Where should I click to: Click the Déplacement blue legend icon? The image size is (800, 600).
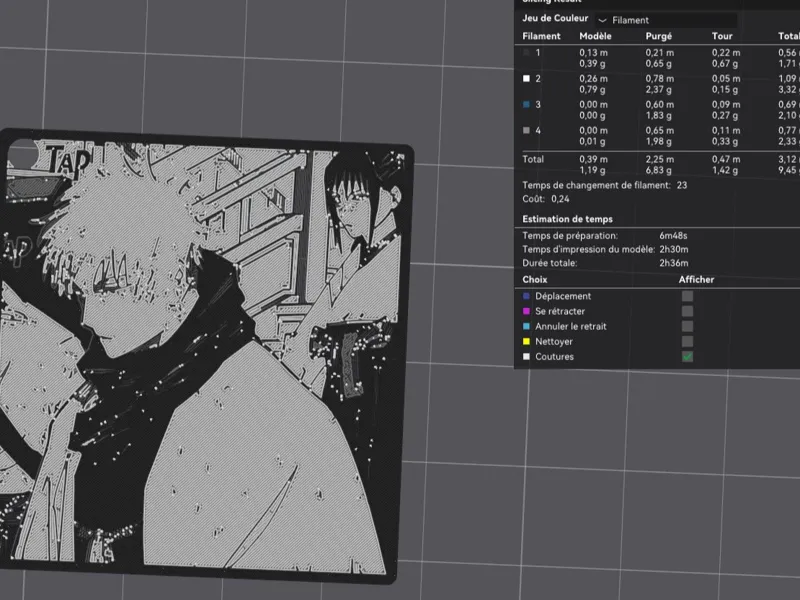click(527, 296)
